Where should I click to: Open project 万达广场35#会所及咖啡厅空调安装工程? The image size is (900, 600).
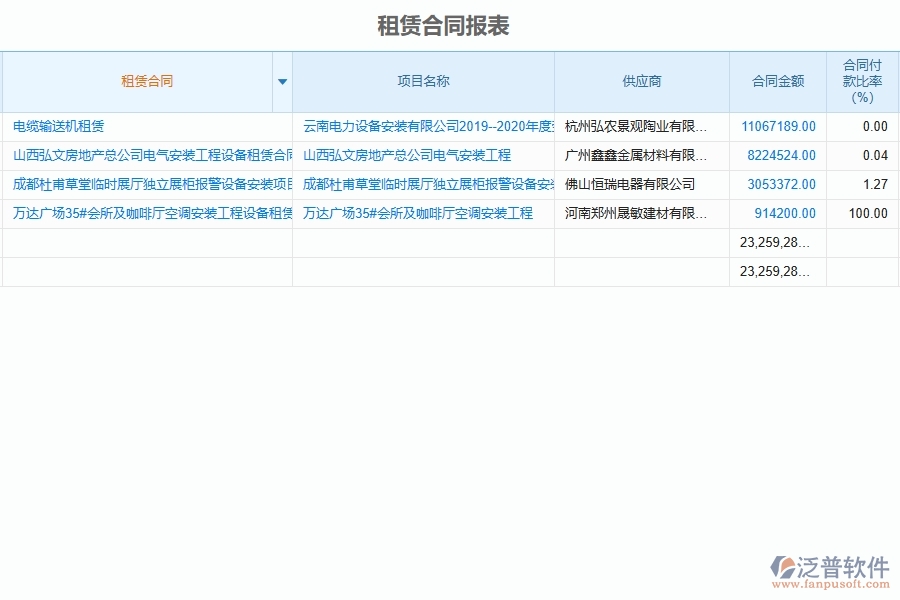click(x=418, y=214)
